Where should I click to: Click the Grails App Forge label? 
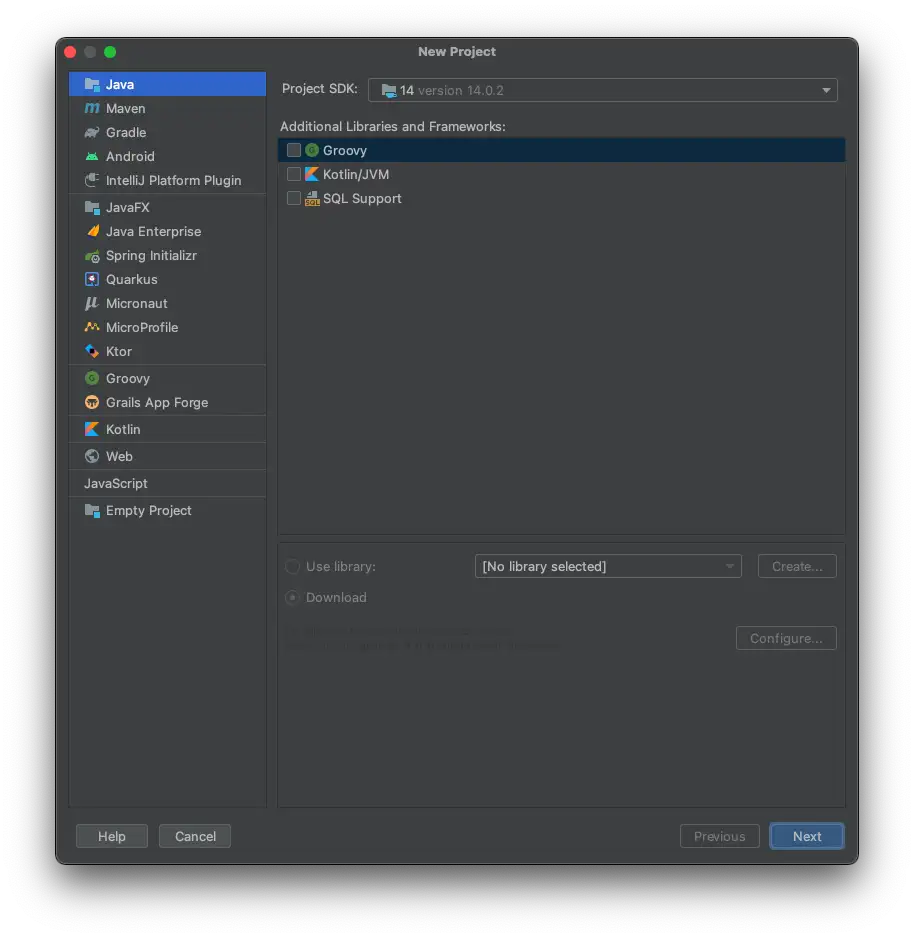click(x=157, y=403)
